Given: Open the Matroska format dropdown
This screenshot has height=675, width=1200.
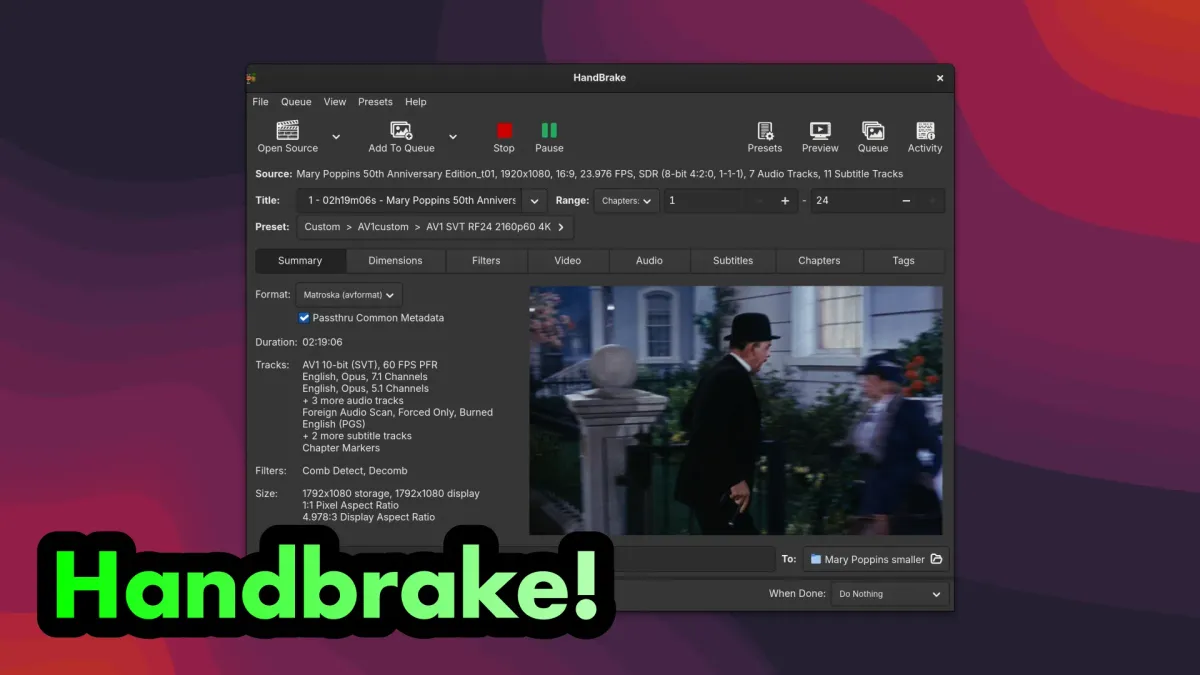Looking at the screenshot, I should 348,294.
